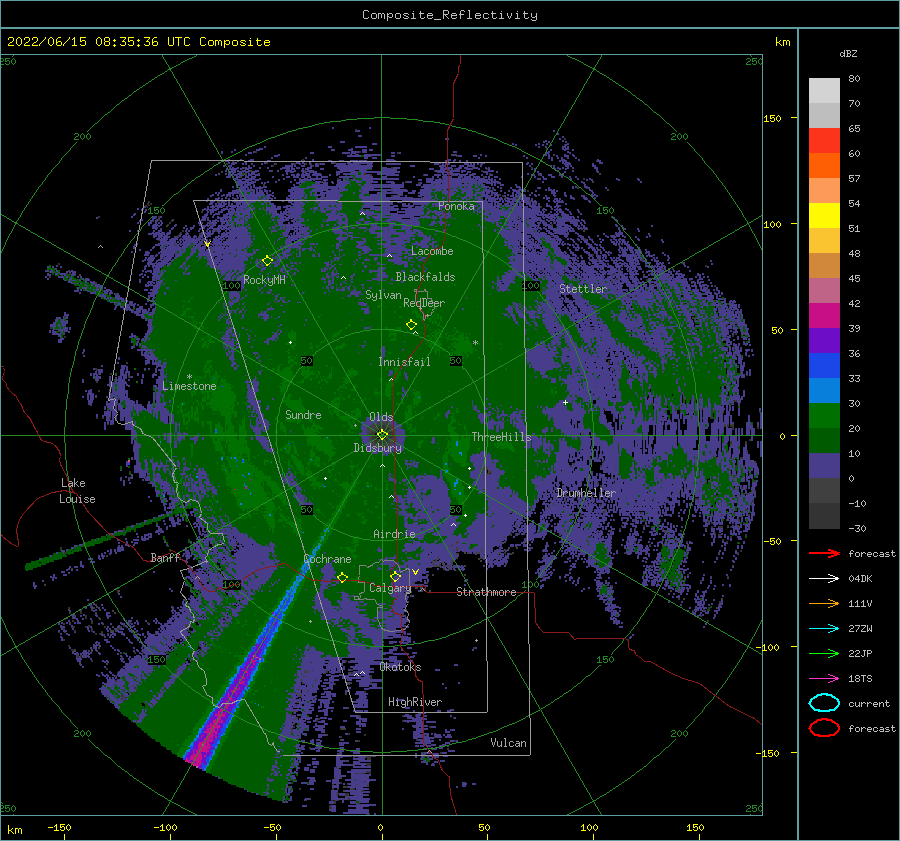Select the 80 dBZ light gray swatch

pos(824,90)
